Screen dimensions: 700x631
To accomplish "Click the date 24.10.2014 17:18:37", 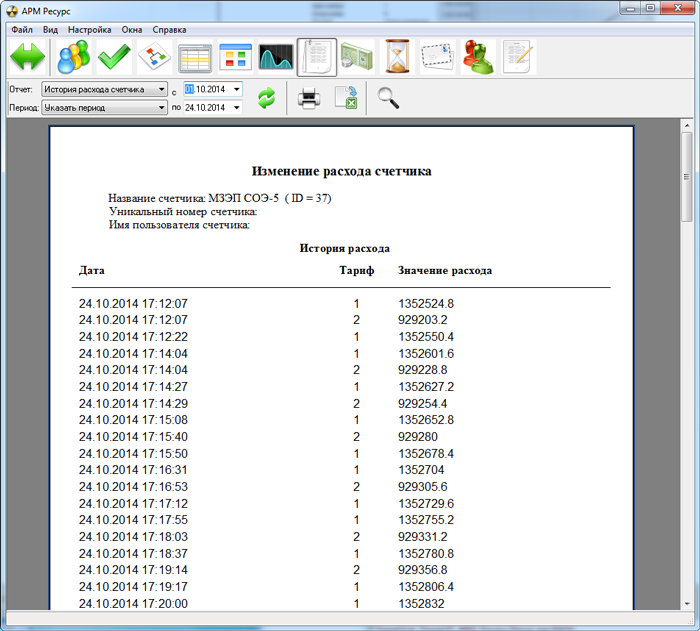I will pyautogui.click(x=133, y=554).
